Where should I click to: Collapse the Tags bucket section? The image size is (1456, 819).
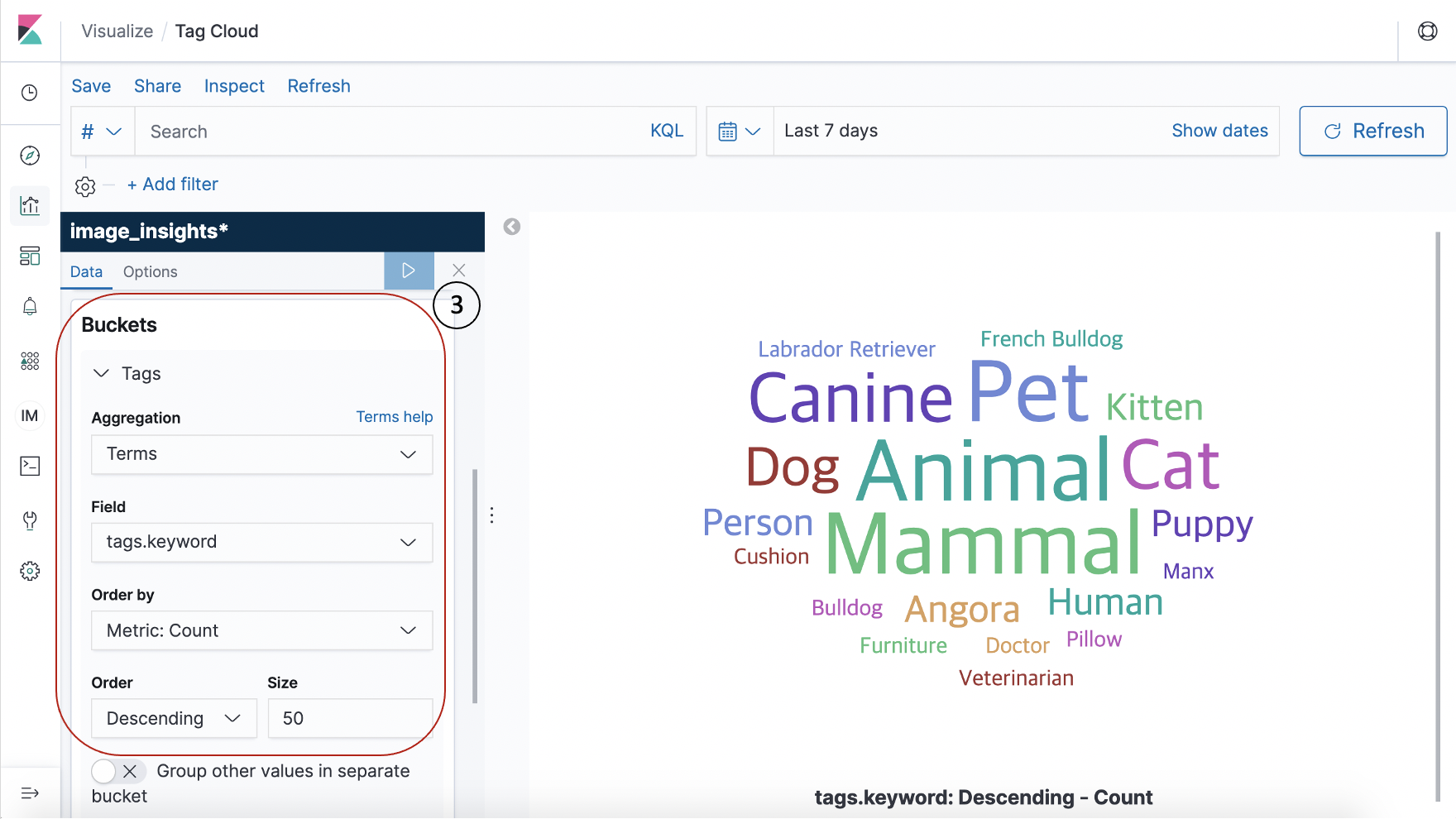click(101, 374)
